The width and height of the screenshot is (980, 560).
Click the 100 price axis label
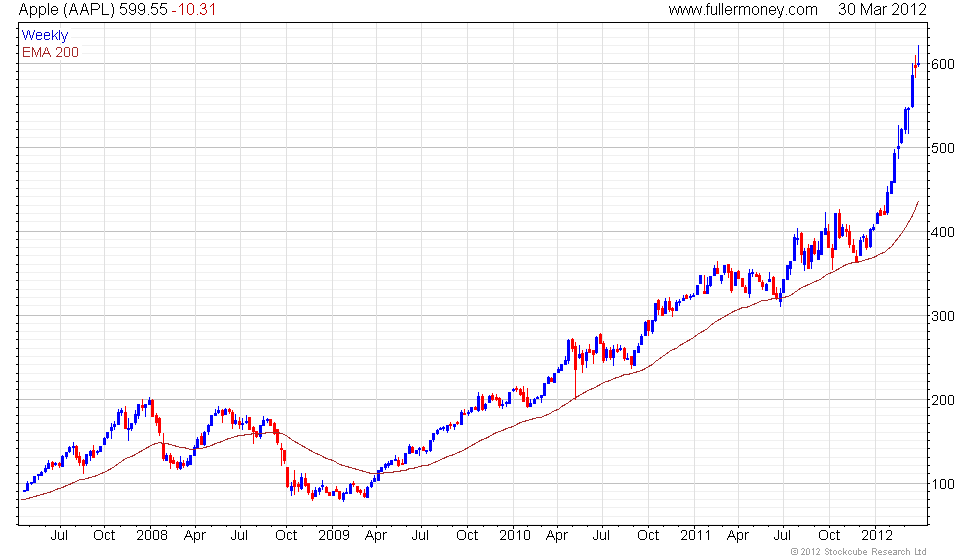pos(943,484)
